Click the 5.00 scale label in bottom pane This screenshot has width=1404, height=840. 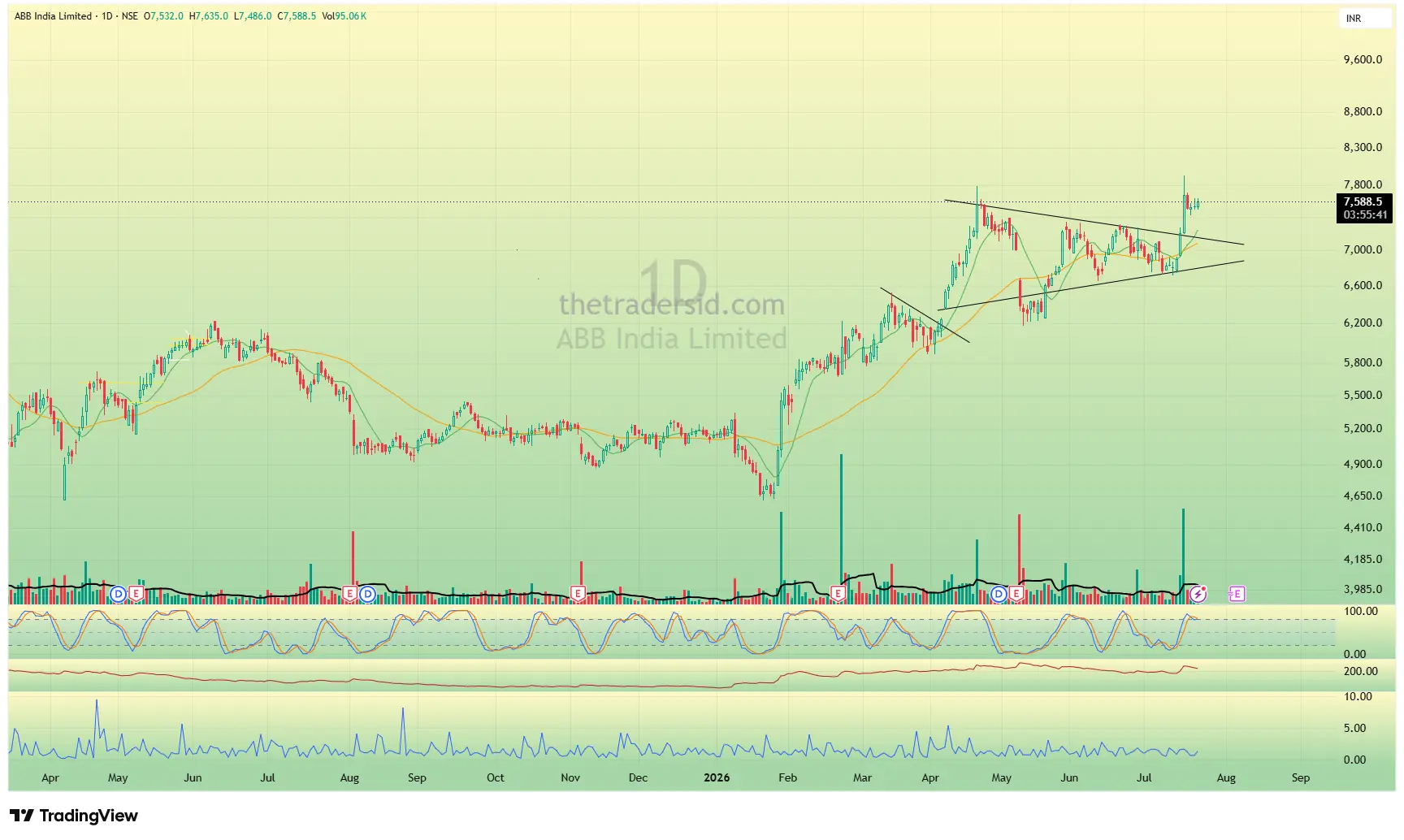[1355, 728]
